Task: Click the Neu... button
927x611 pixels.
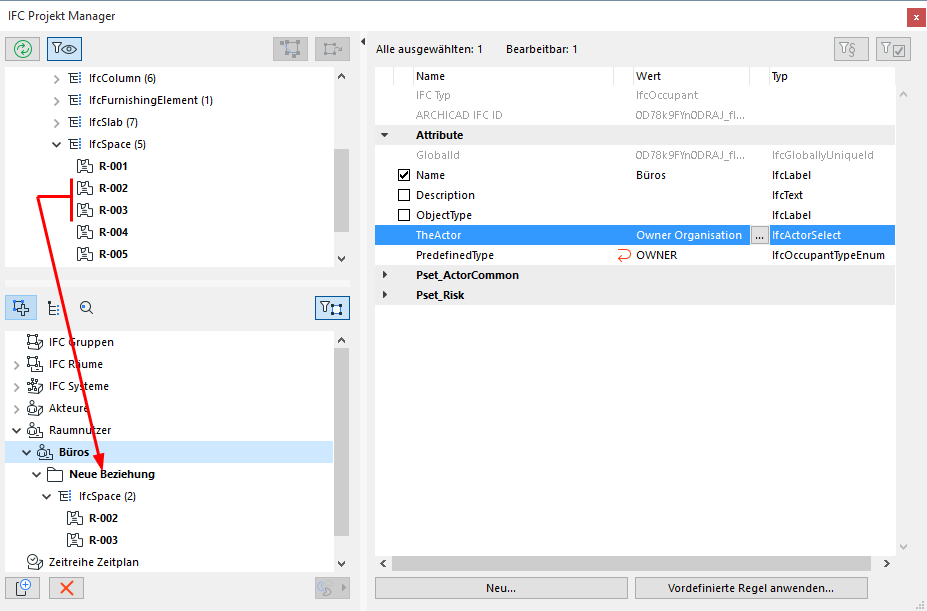Action: (501, 589)
